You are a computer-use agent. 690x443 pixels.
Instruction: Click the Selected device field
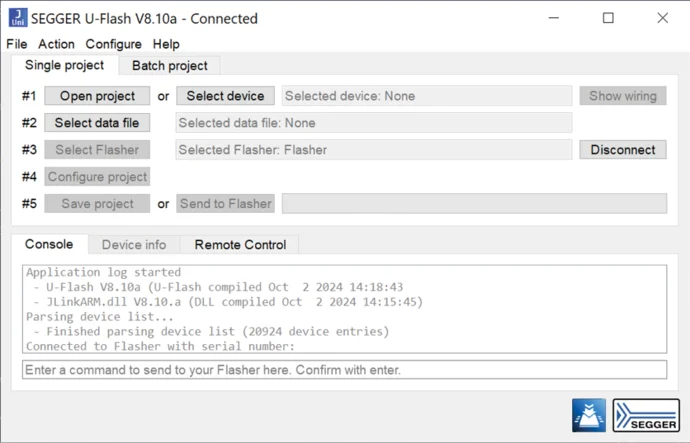pyautogui.click(x=427, y=96)
